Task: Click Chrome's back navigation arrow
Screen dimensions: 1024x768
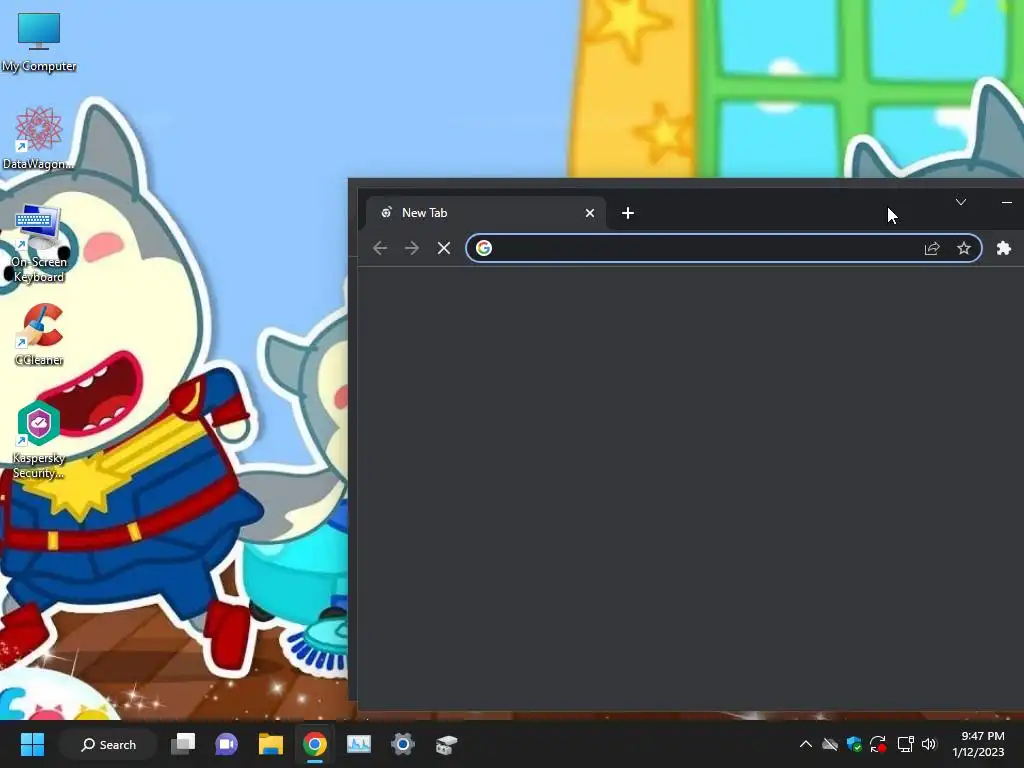Action: click(x=380, y=248)
